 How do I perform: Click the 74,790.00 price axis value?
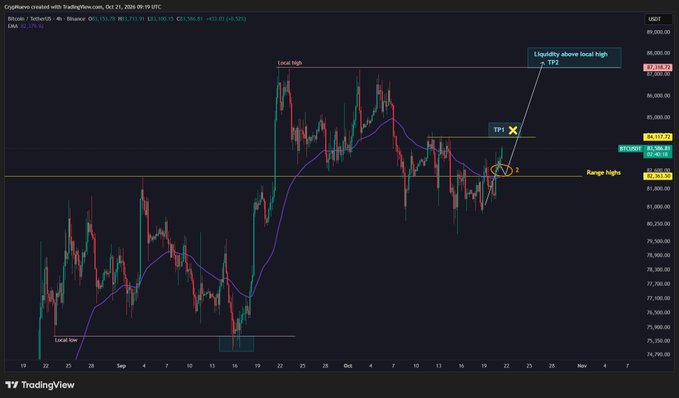coord(658,354)
